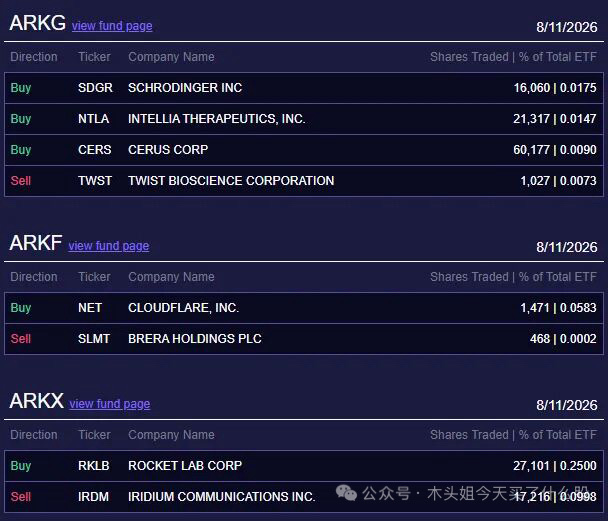Select the SLMT ticker cell

point(94,339)
